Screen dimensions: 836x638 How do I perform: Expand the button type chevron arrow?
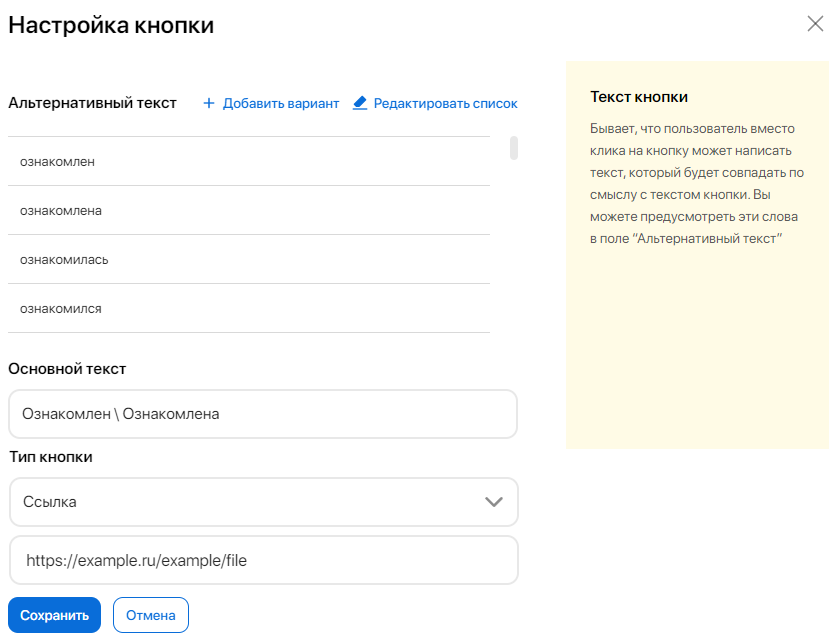pyautogui.click(x=493, y=502)
